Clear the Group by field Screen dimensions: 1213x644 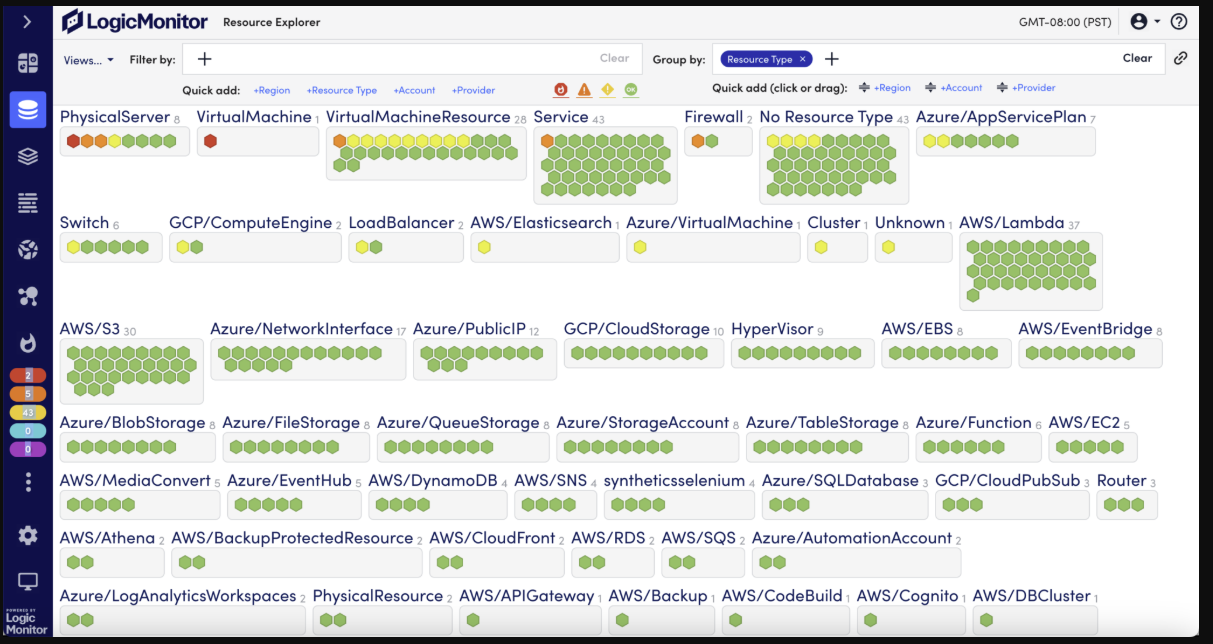coord(1137,58)
